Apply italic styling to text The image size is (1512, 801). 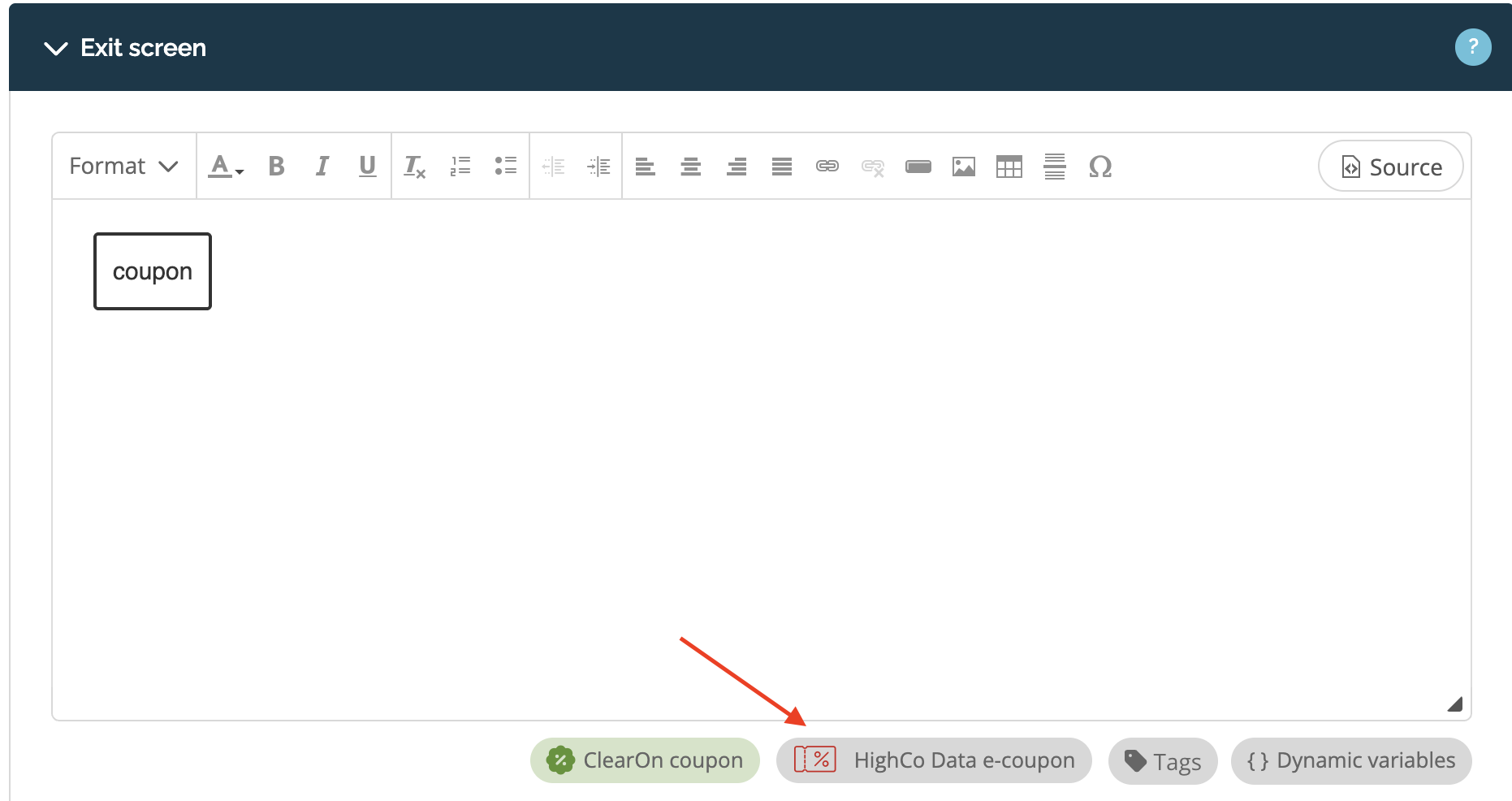click(x=322, y=166)
